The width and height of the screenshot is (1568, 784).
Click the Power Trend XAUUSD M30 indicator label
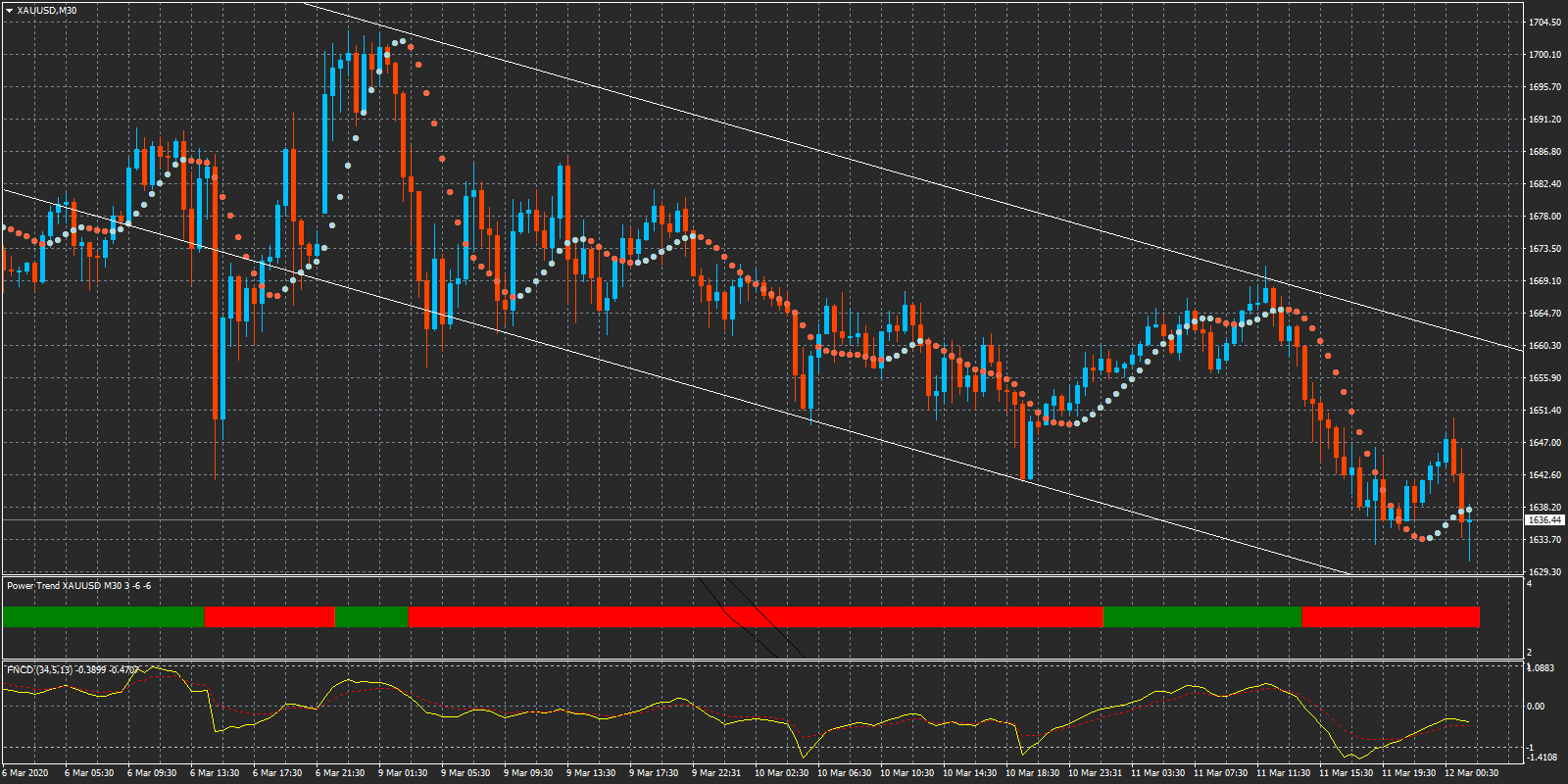click(78, 586)
